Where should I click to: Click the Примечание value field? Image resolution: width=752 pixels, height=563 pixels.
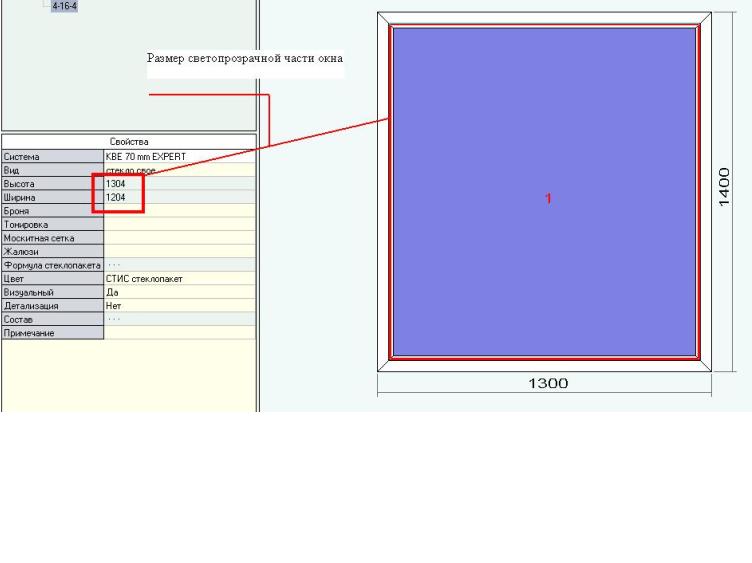coord(179,333)
